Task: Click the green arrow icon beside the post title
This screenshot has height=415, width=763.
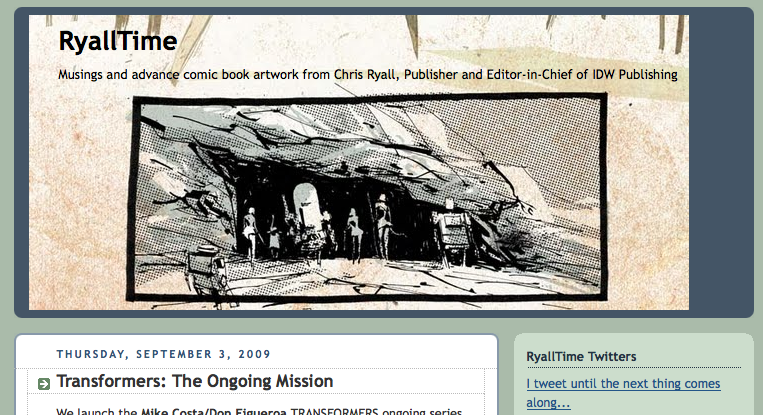Action: 44,384
